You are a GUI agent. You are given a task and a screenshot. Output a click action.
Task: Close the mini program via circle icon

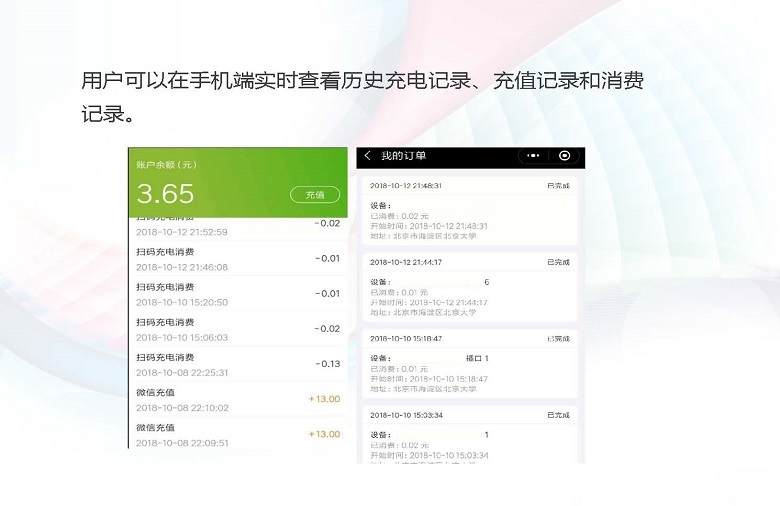[564, 156]
